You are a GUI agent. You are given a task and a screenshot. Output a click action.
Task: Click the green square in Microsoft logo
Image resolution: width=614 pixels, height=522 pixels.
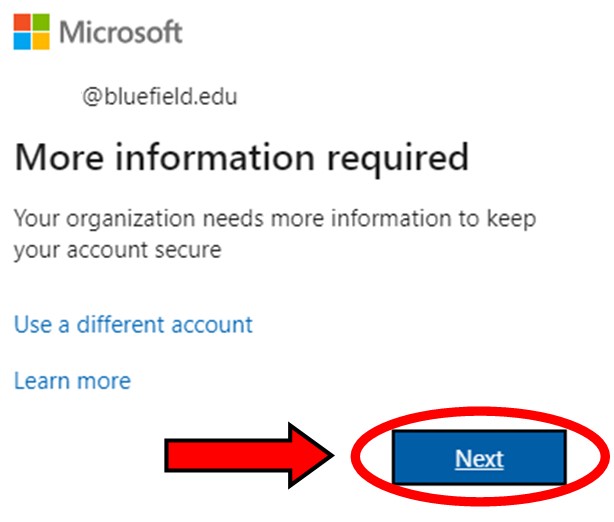click(x=41, y=22)
